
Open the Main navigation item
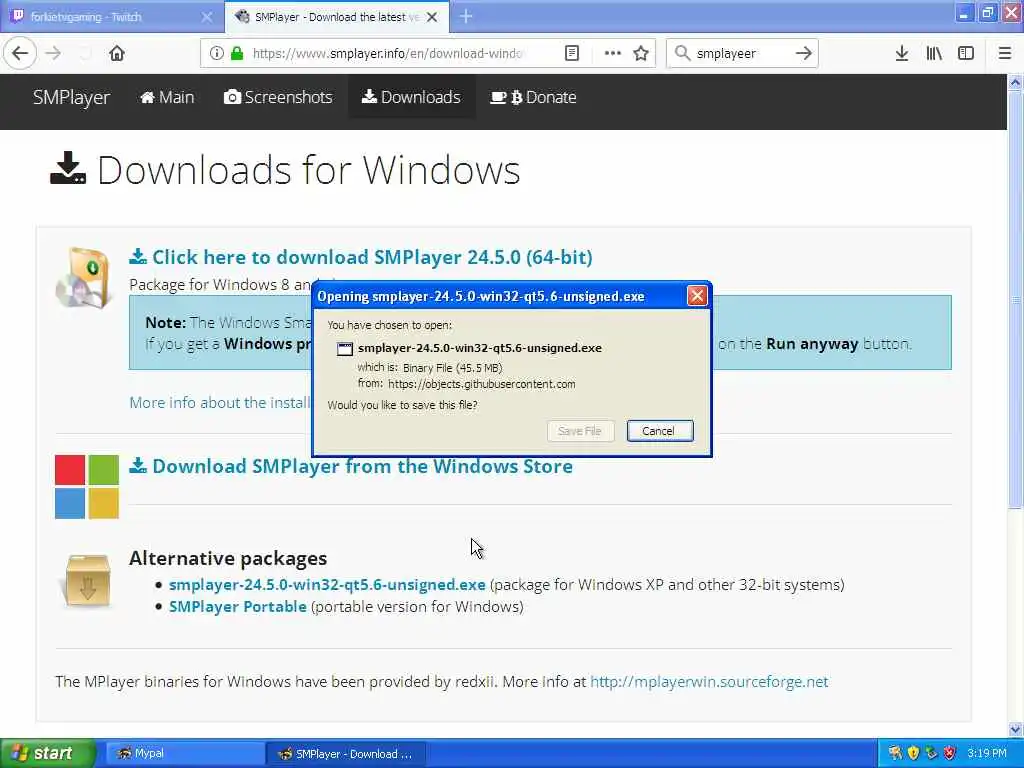167,97
